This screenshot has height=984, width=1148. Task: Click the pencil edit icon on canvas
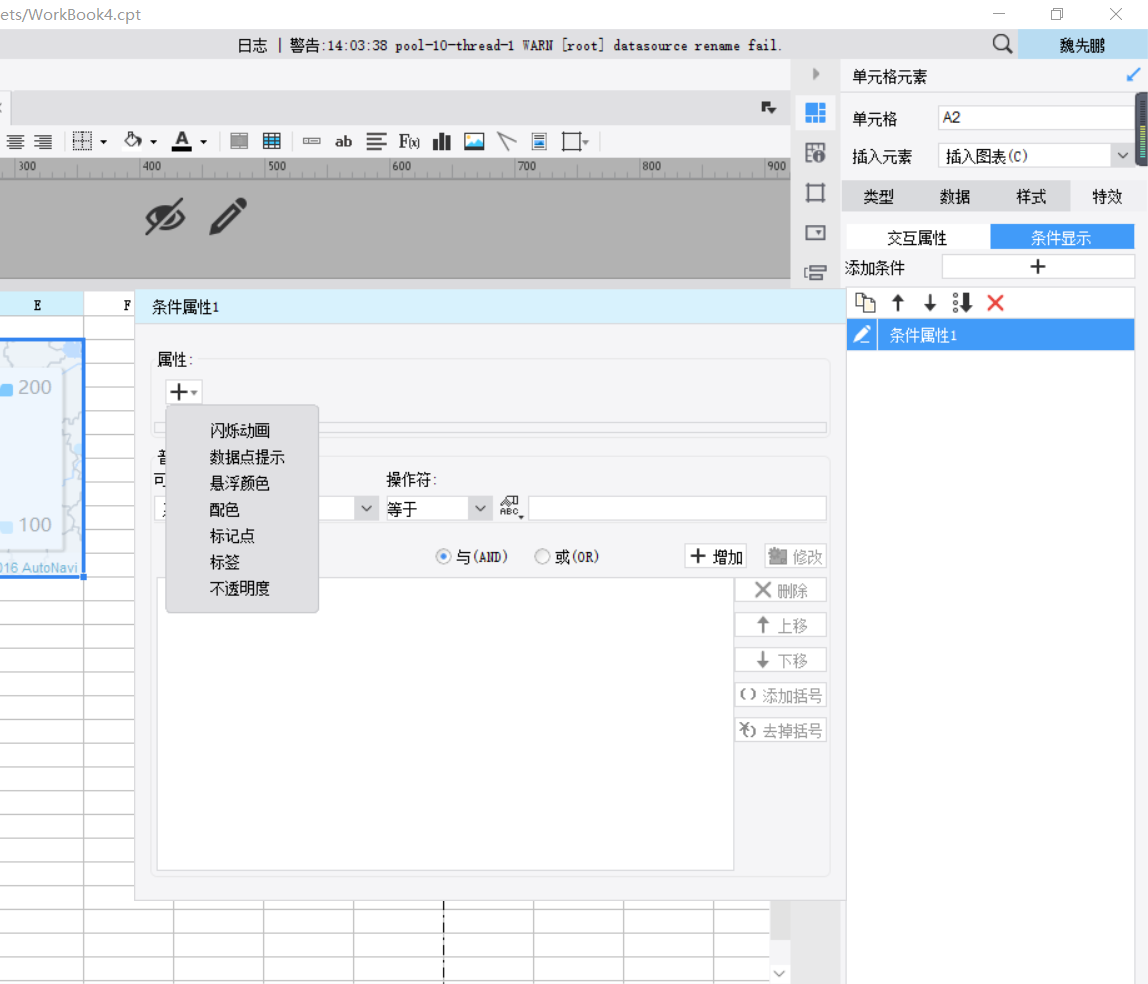pyautogui.click(x=228, y=216)
